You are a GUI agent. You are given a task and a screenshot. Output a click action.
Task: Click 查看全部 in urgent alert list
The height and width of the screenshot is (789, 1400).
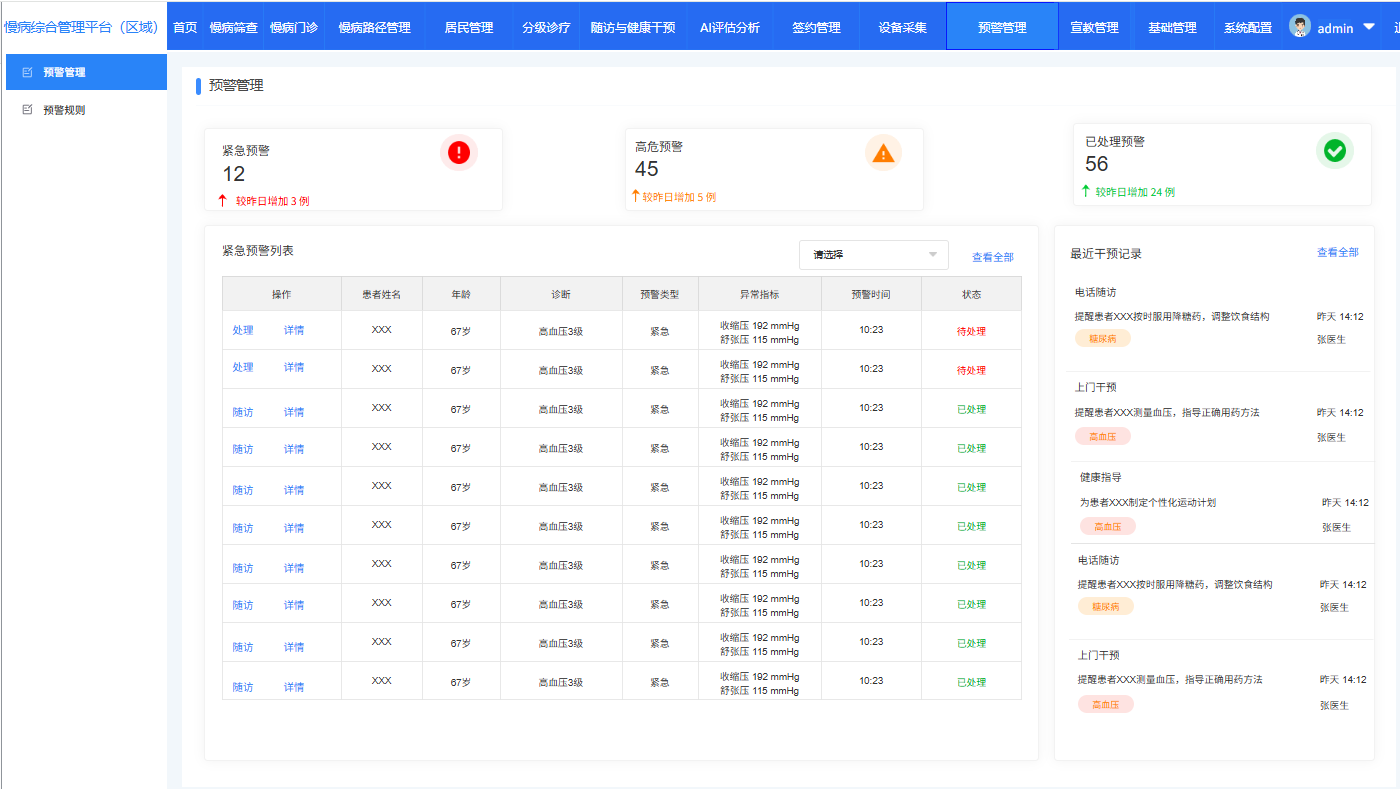point(992,257)
